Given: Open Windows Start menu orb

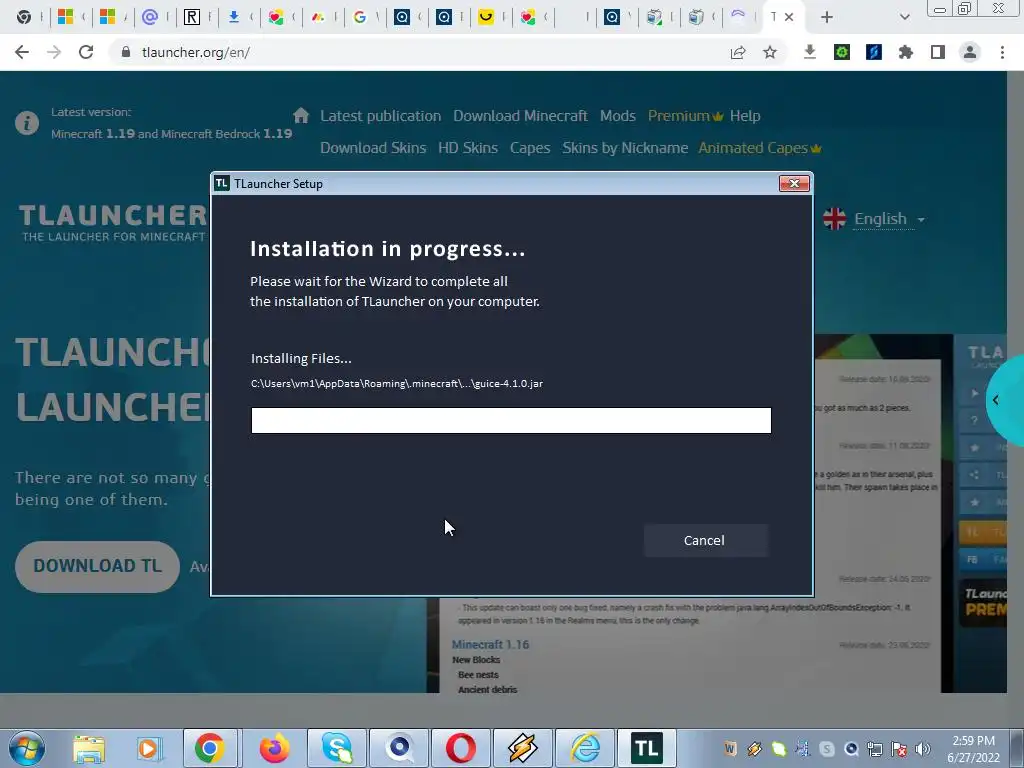Looking at the screenshot, I should (27, 748).
